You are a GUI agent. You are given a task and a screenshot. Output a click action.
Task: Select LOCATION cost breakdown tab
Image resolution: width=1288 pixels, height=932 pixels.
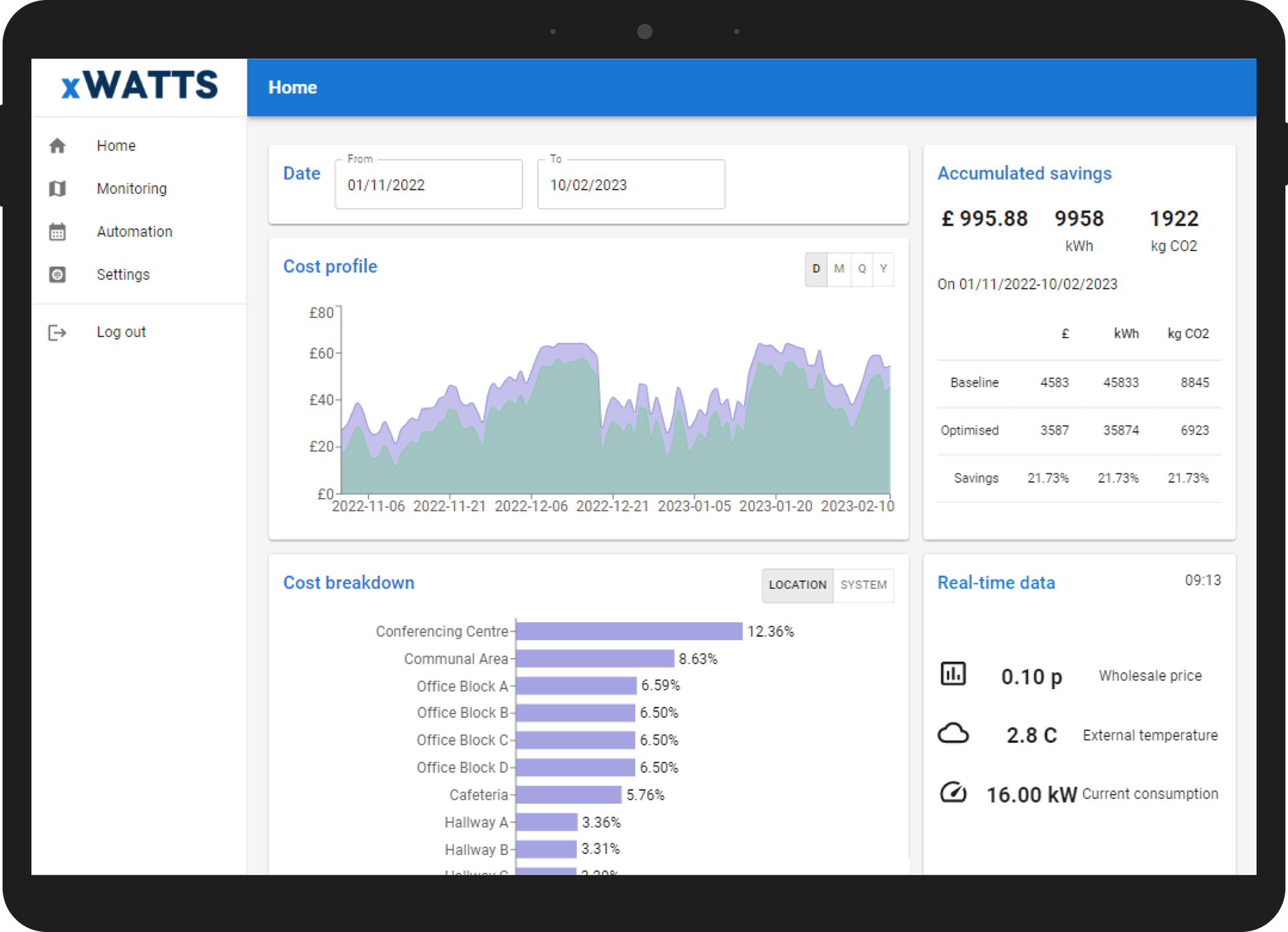pos(797,585)
